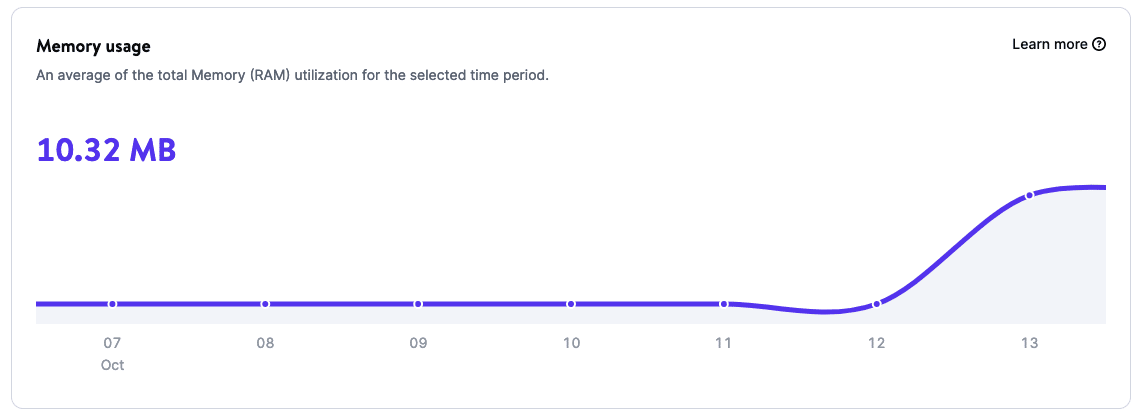Select the data point for 12
The width and height of the screenshot is (1141, 418).
pyautogui.click(x=876, y=304)
